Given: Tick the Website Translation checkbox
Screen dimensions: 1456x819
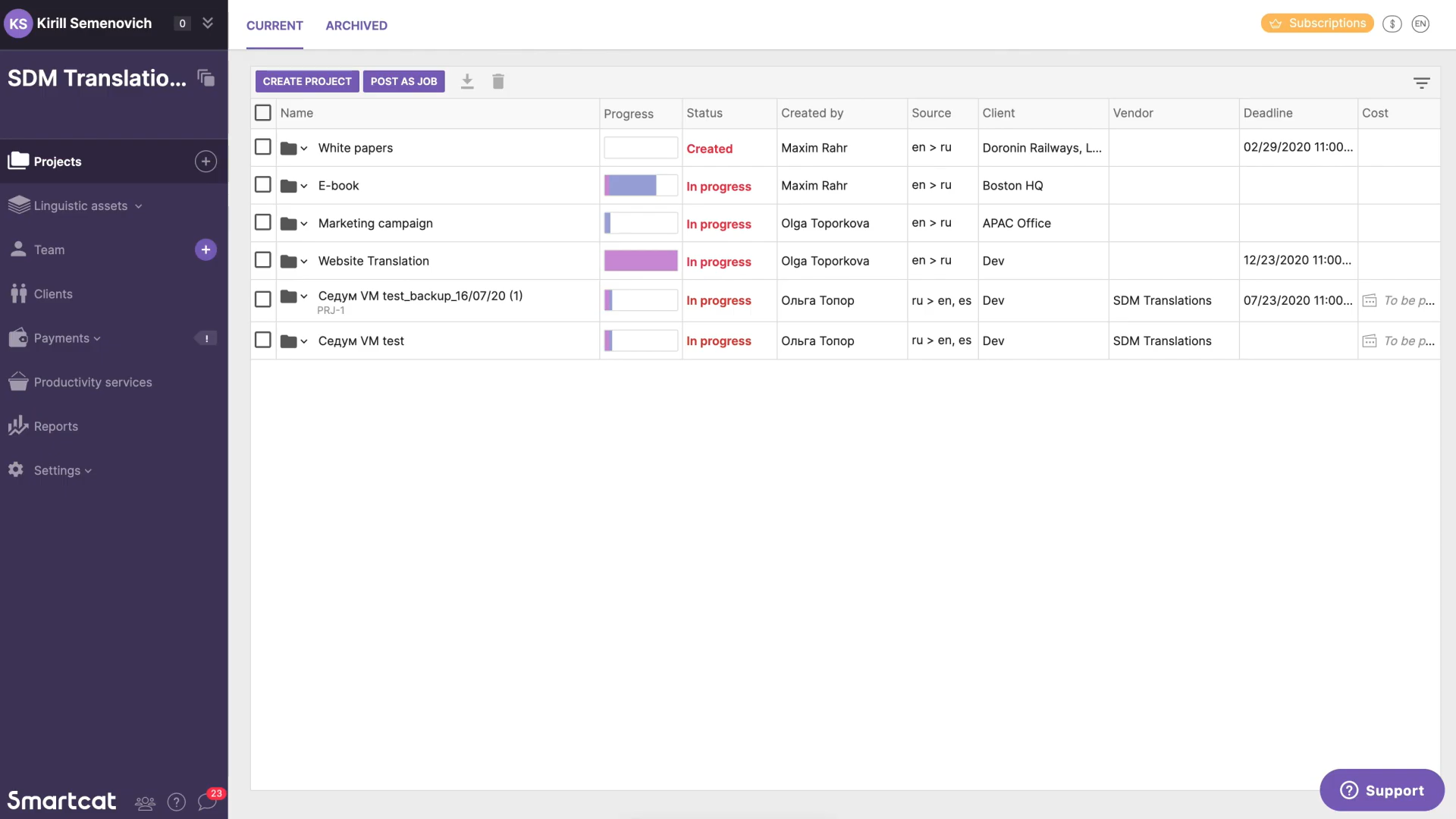Looking at the screenshot, I should 263,260.
